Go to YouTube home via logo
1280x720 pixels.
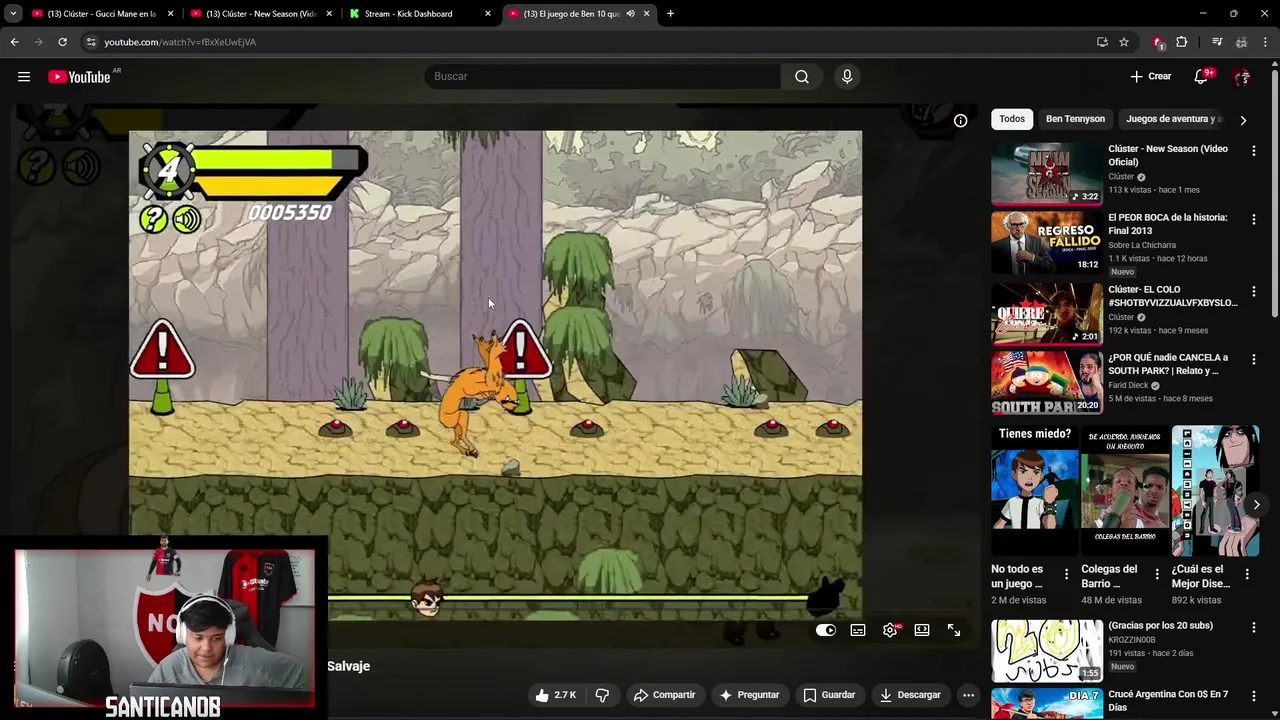(79, 77)
